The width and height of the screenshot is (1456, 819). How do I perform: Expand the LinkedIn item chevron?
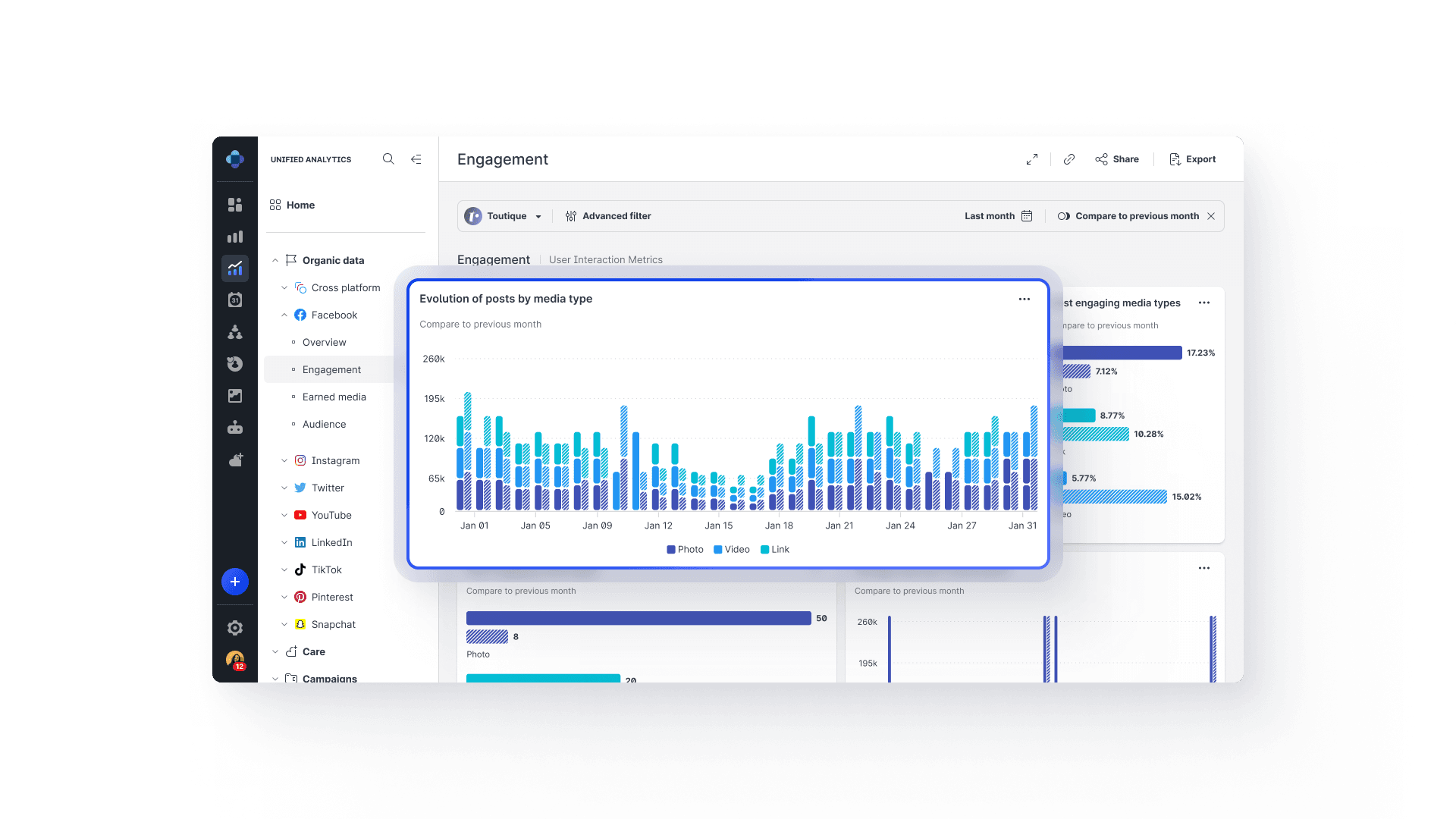[x=284, y=542]
